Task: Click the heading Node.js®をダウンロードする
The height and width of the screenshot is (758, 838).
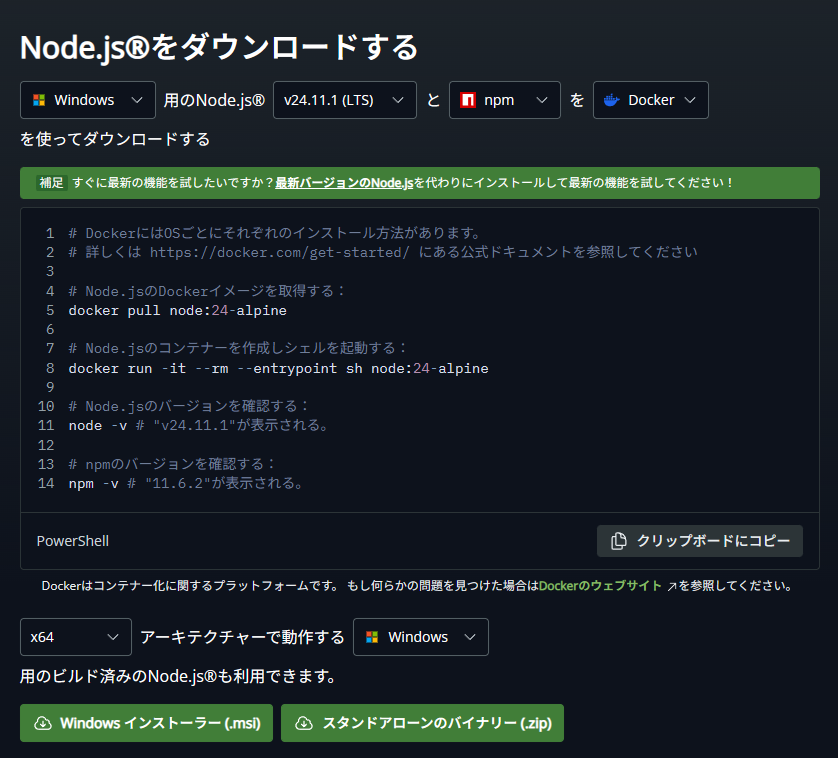Action: (219, 47)
